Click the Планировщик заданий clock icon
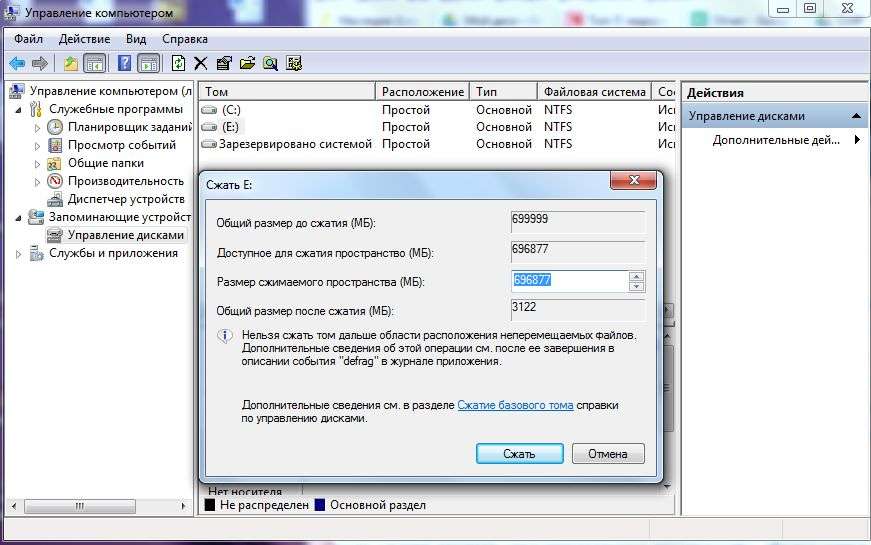 (x=55, y=127)
